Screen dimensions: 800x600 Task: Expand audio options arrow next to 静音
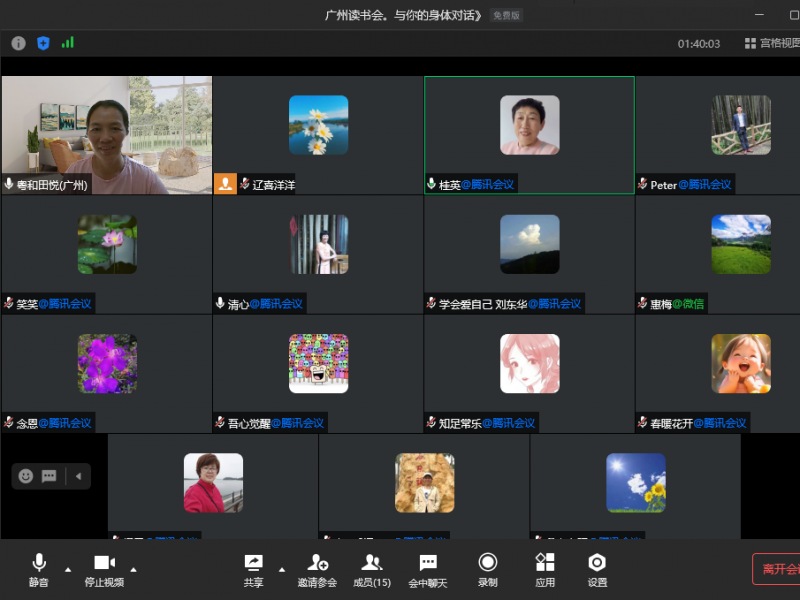tap(68, 570)
